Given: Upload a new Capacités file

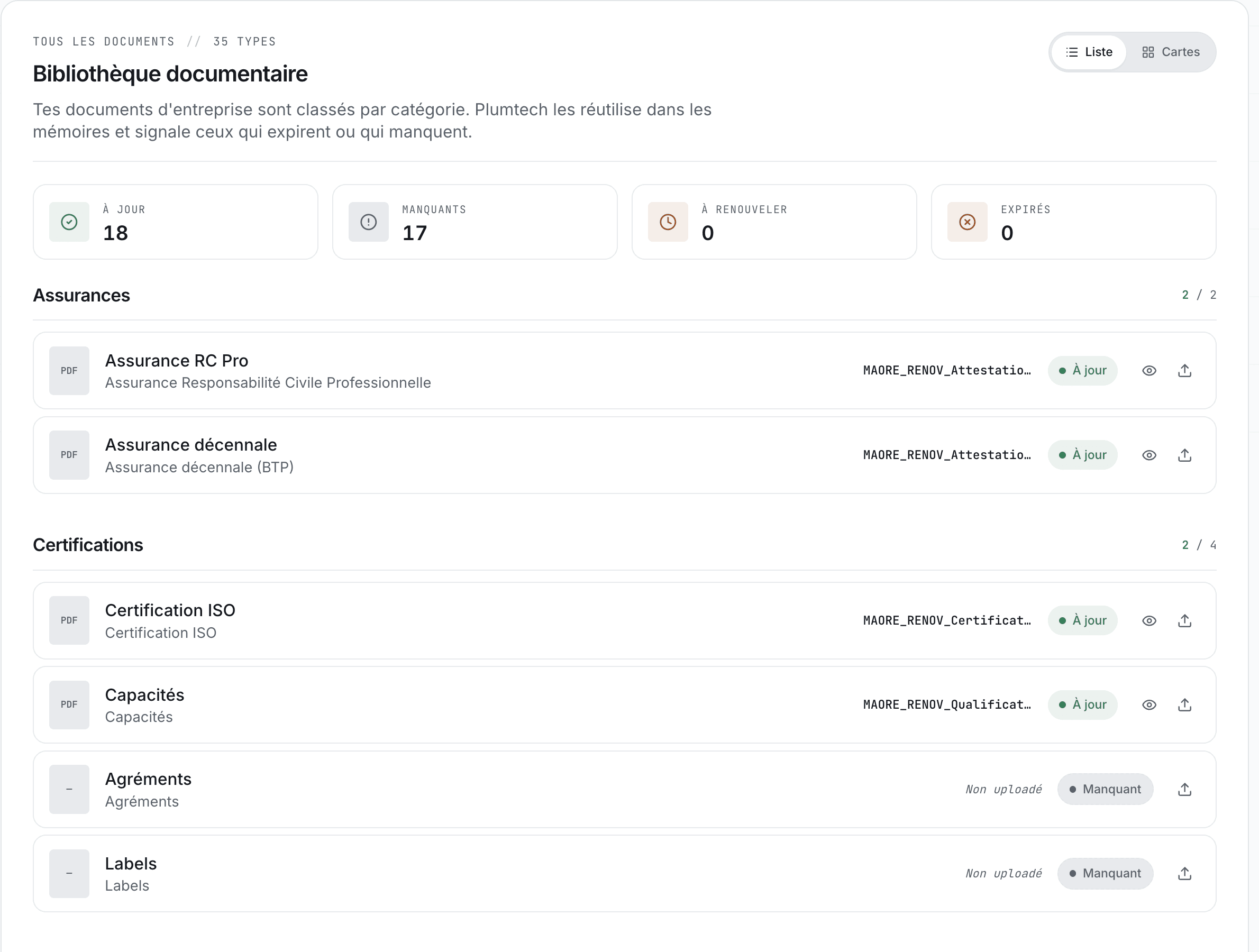Looking at the screenshot, I should (x=1184, y=704).
